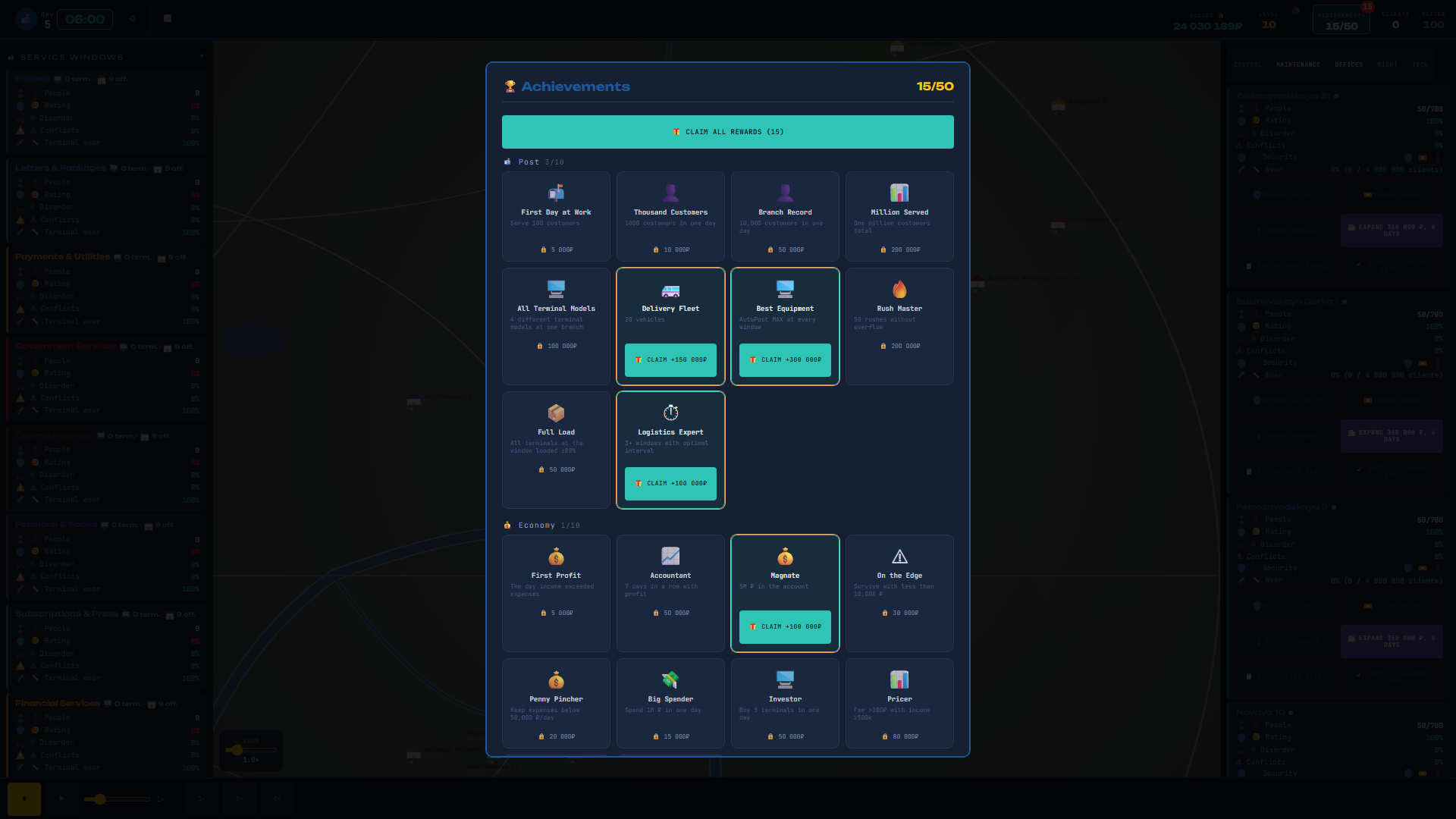Click the Budget 24 030 189₽ value
This screenshot has width=1456, height=819.
point(1207,26)
